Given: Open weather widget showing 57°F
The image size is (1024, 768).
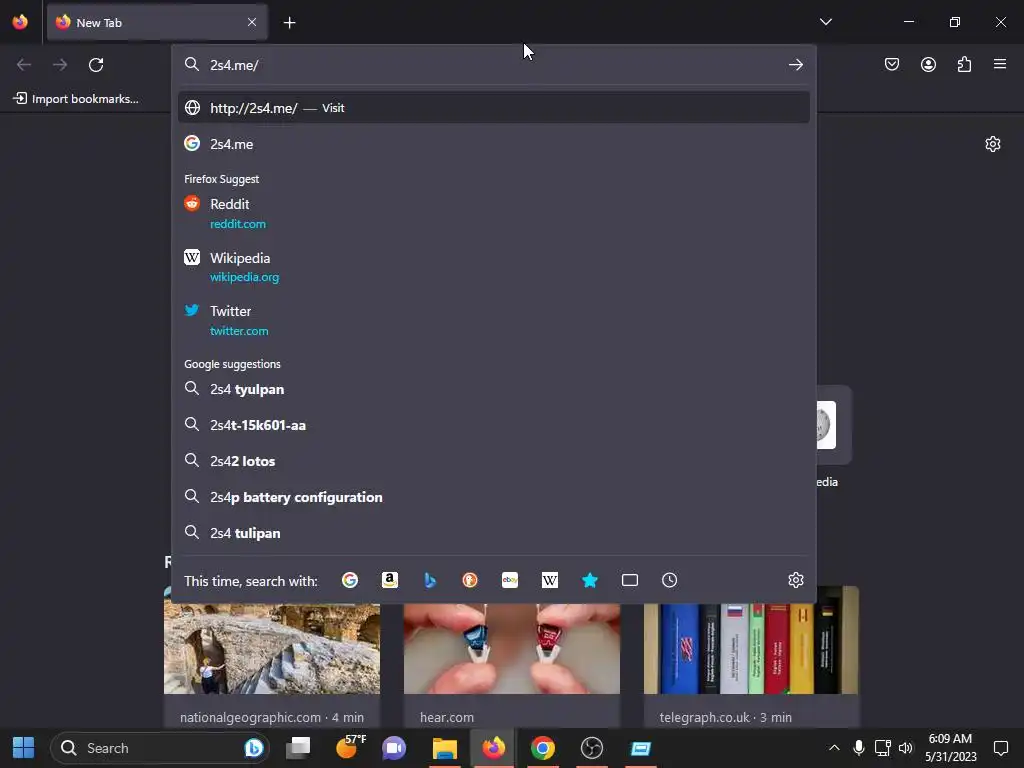Looking at the screenshot, I should click(x=351, y=748).
